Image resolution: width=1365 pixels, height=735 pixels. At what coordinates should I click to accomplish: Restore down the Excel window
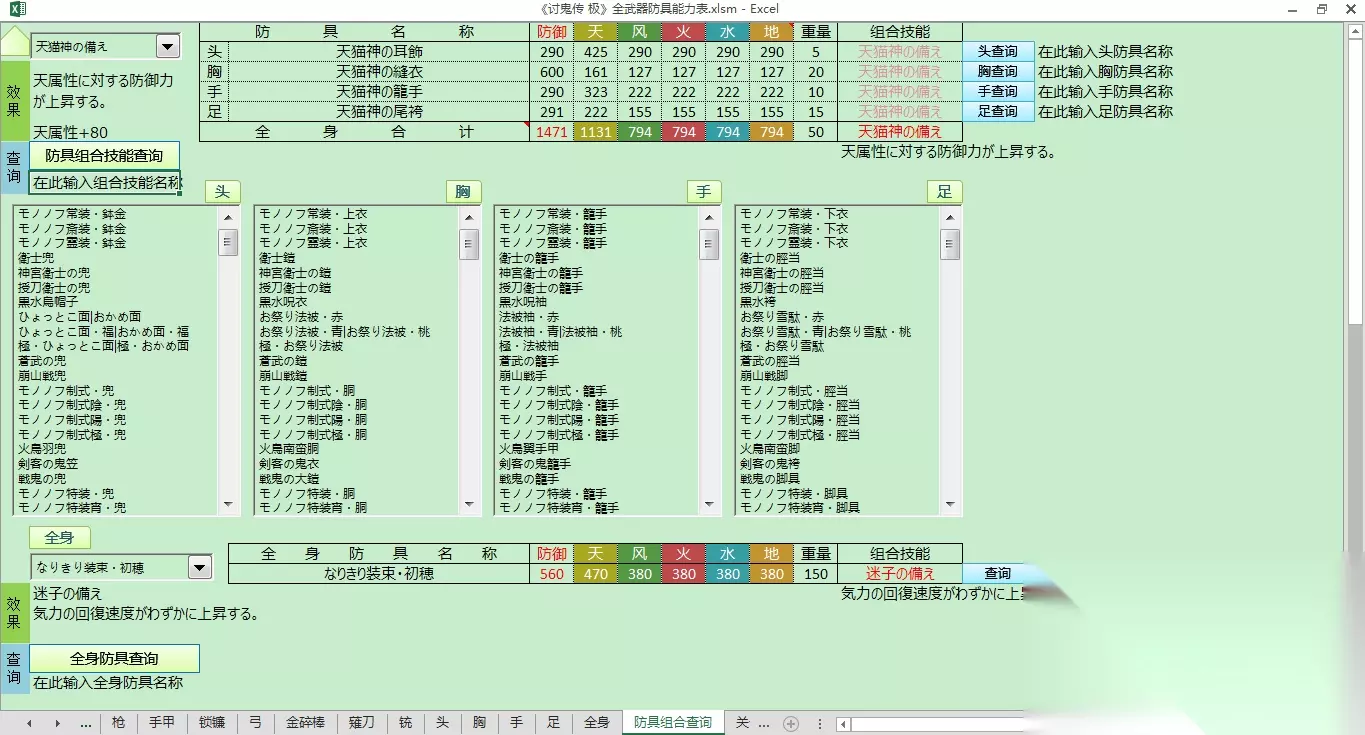(x=1322, y=9)
